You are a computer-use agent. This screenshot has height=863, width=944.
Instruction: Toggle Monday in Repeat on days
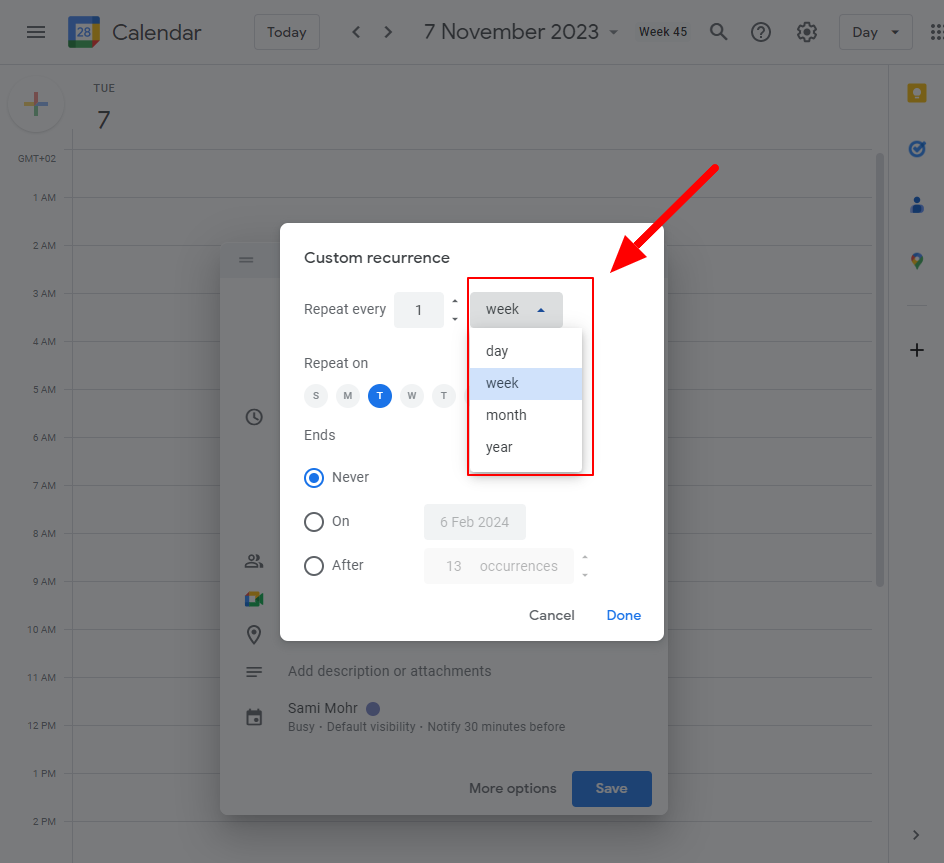[x=348, y=396]
